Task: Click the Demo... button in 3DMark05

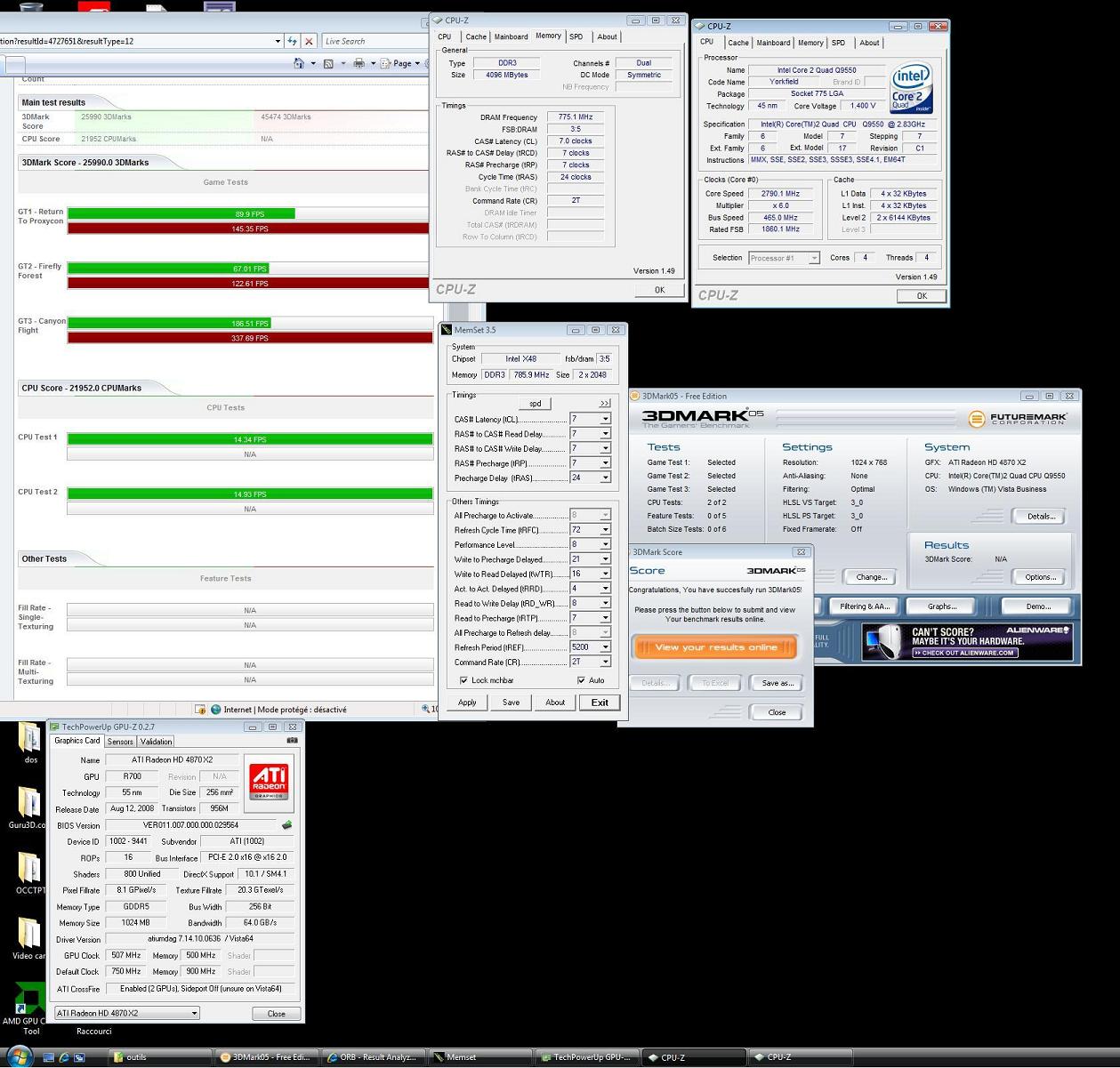Action: (x=1038, y=606)
